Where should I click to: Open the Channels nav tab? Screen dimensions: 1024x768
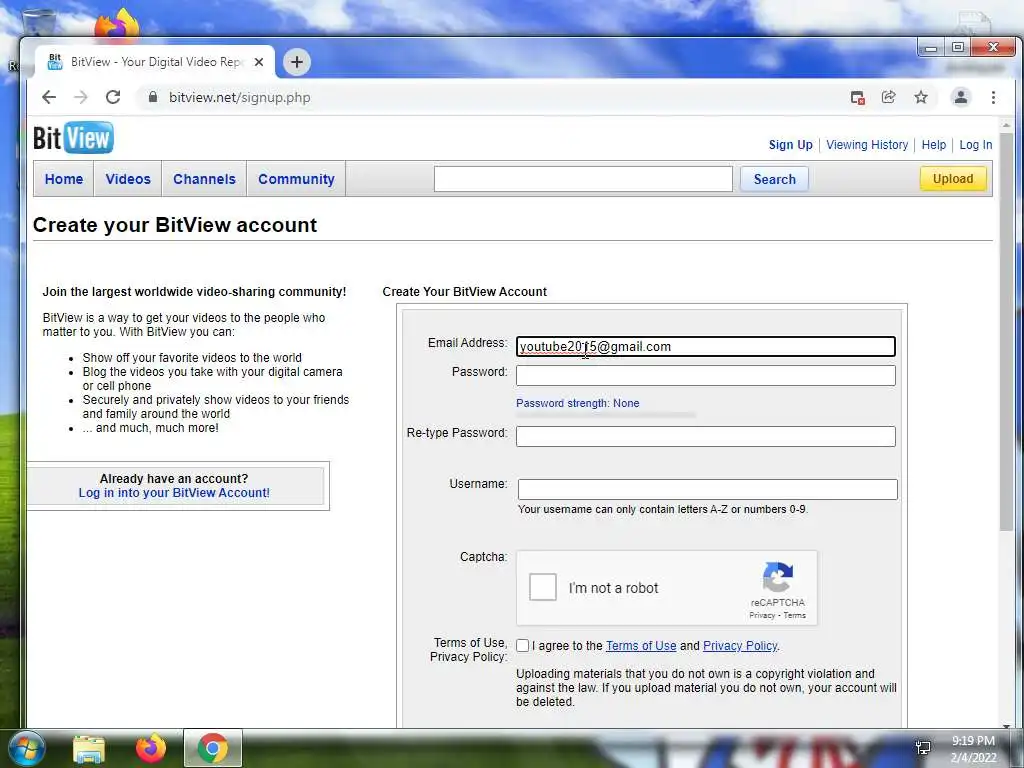[204, 179]
